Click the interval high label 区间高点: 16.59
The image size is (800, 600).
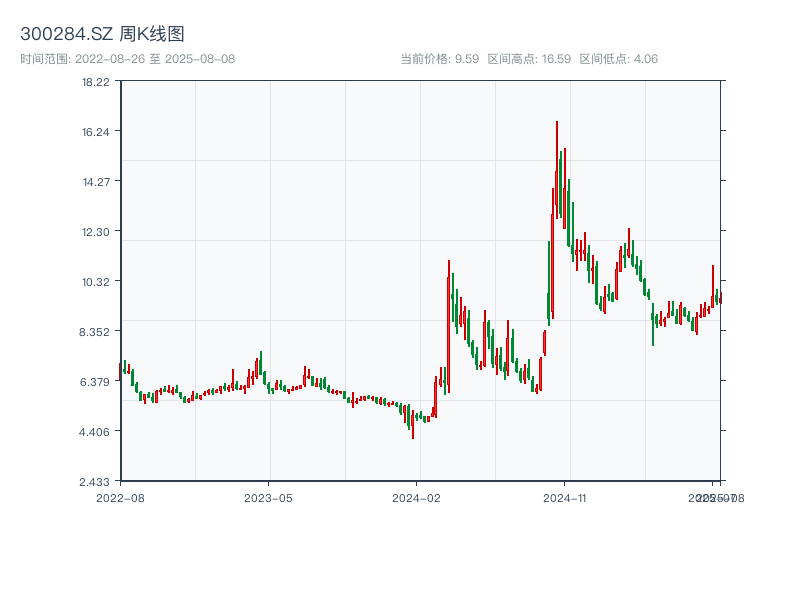[x=529, y=59]
